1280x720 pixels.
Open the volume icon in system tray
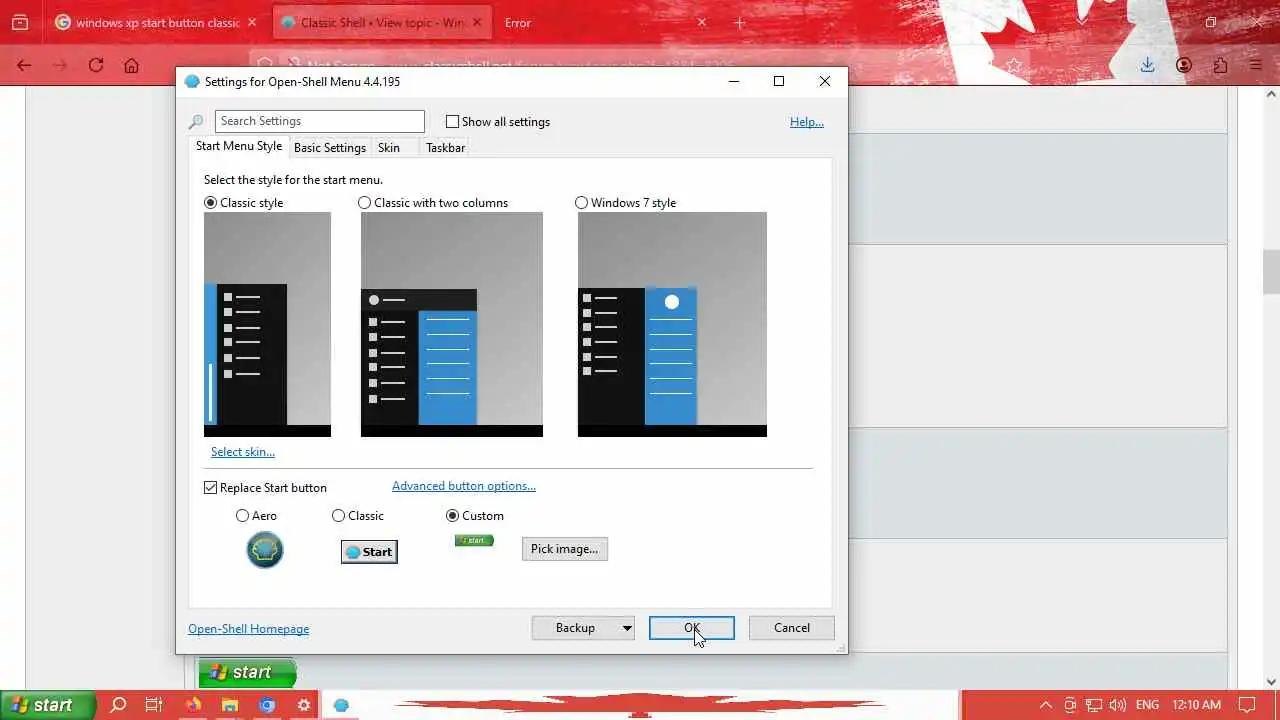(1118, 705)
